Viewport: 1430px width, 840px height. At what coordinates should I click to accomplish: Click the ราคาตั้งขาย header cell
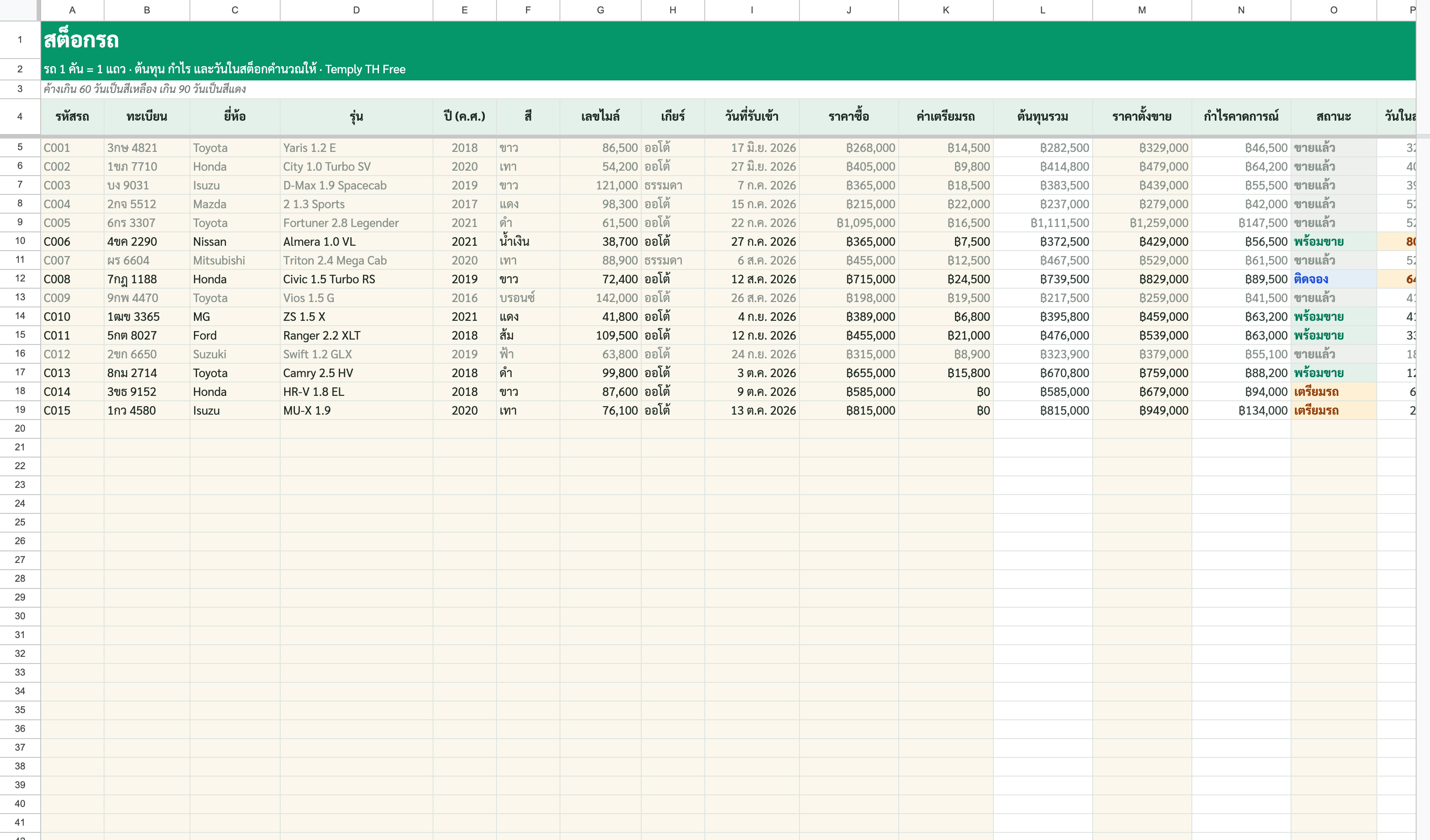tap(1142, 116)
